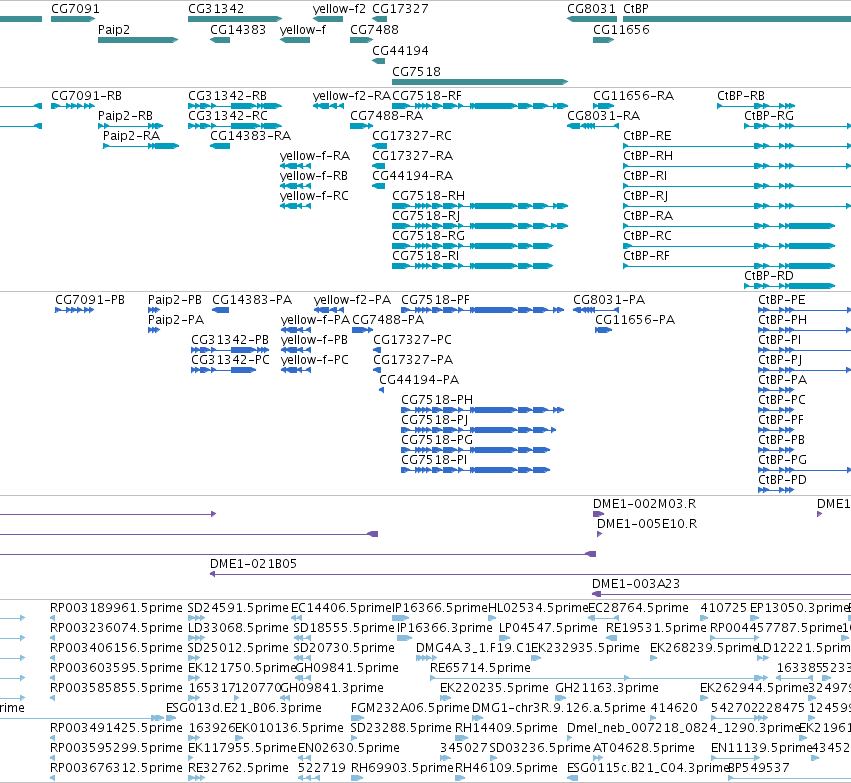Click the CtBP-RB transcript label
Viewport: 851px width, 783px height.
click(741, 96)
